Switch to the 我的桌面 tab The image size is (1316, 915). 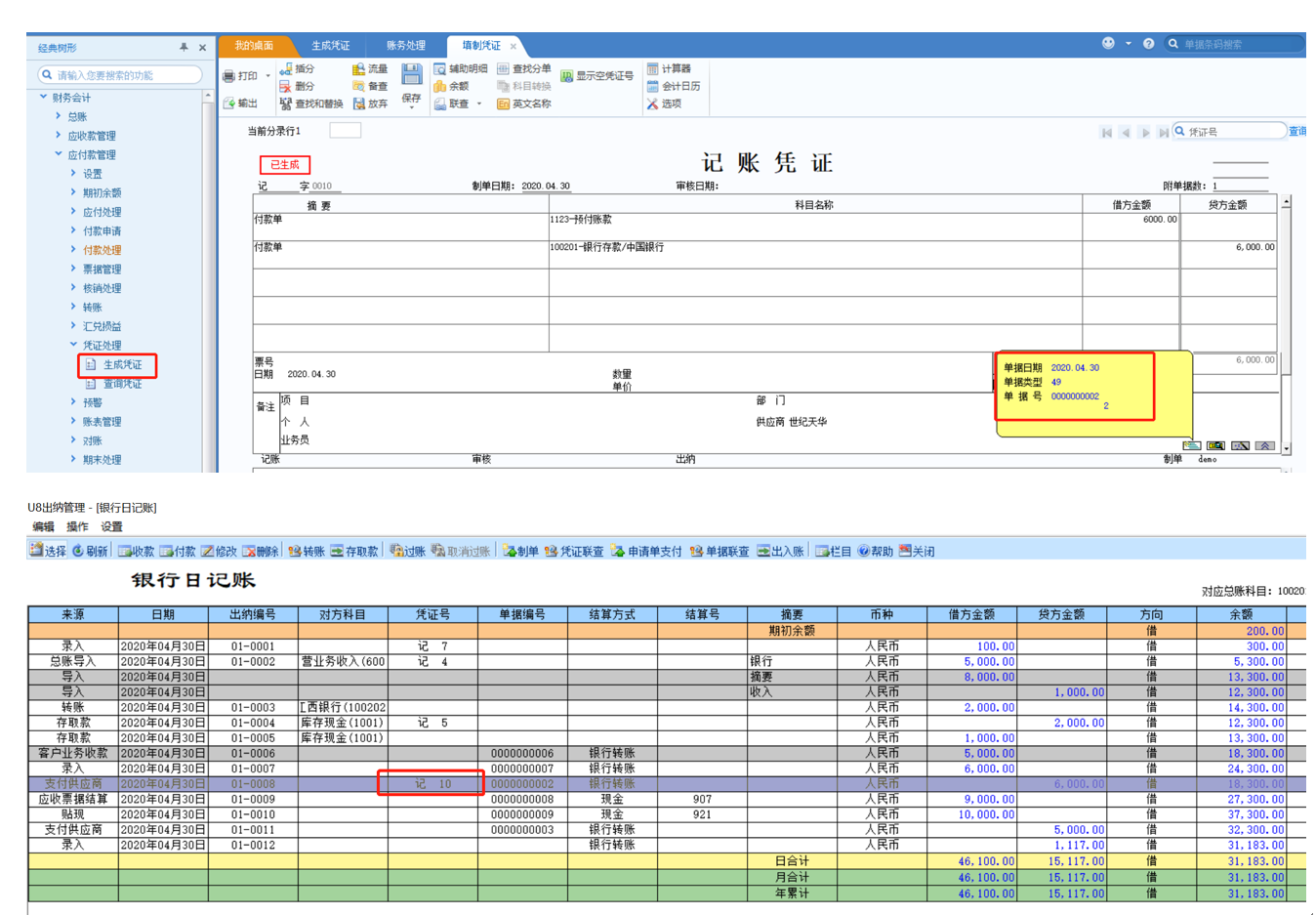click(254, 45)
